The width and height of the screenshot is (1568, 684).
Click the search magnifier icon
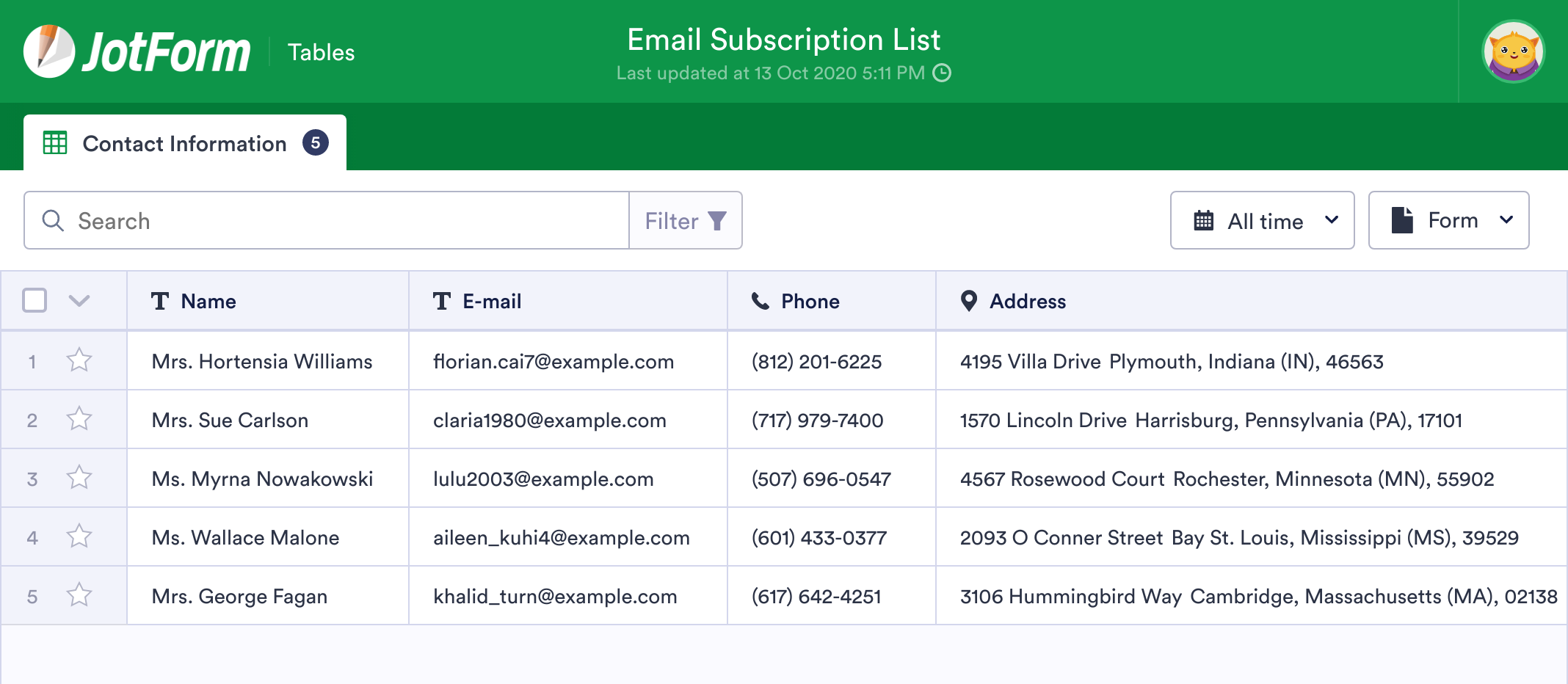(52, 220)
